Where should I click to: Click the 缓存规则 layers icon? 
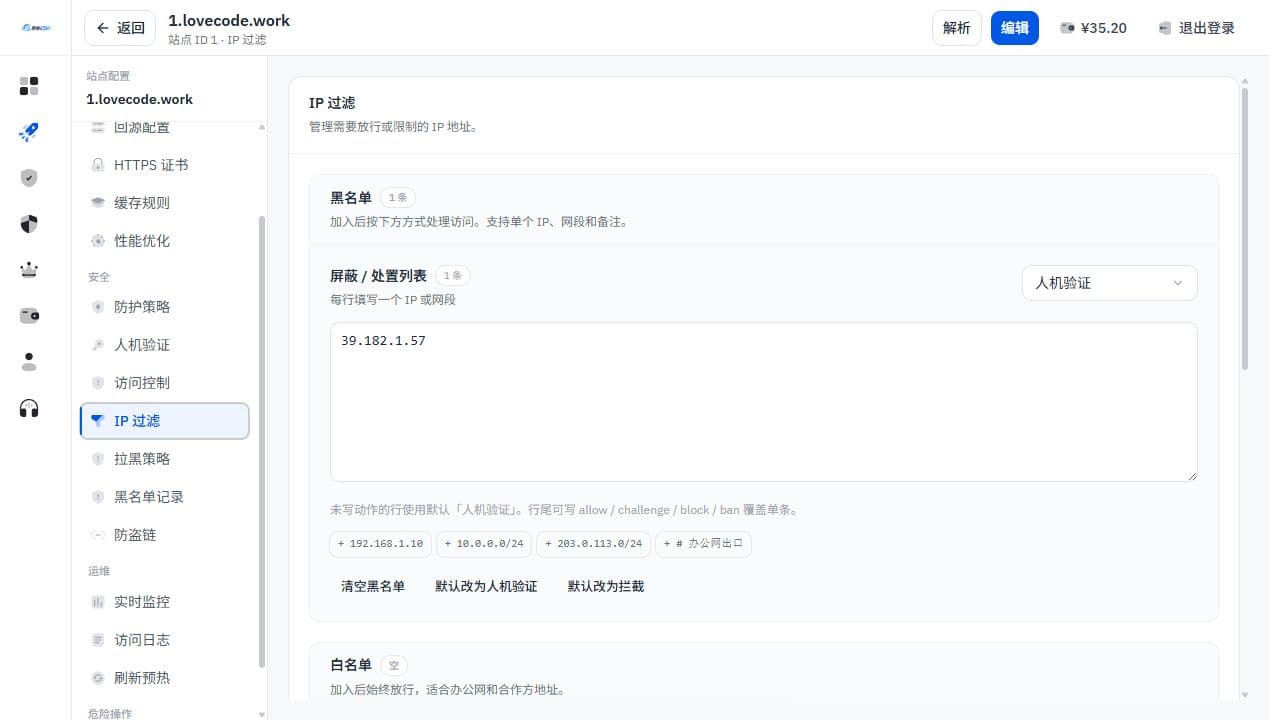coord(98,203)
